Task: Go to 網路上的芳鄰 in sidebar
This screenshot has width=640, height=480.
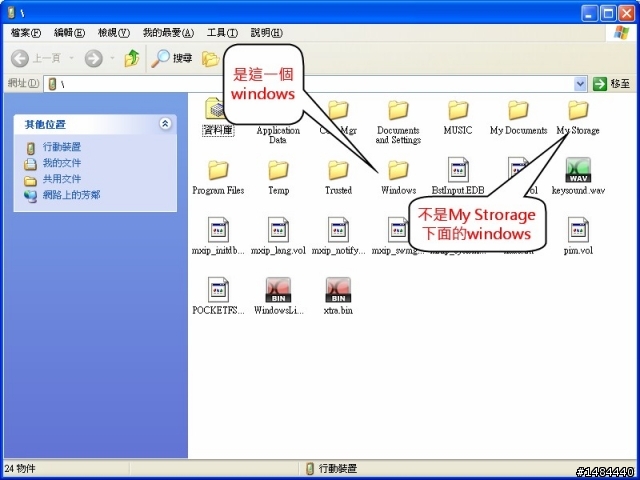Action: click(71, 195)
